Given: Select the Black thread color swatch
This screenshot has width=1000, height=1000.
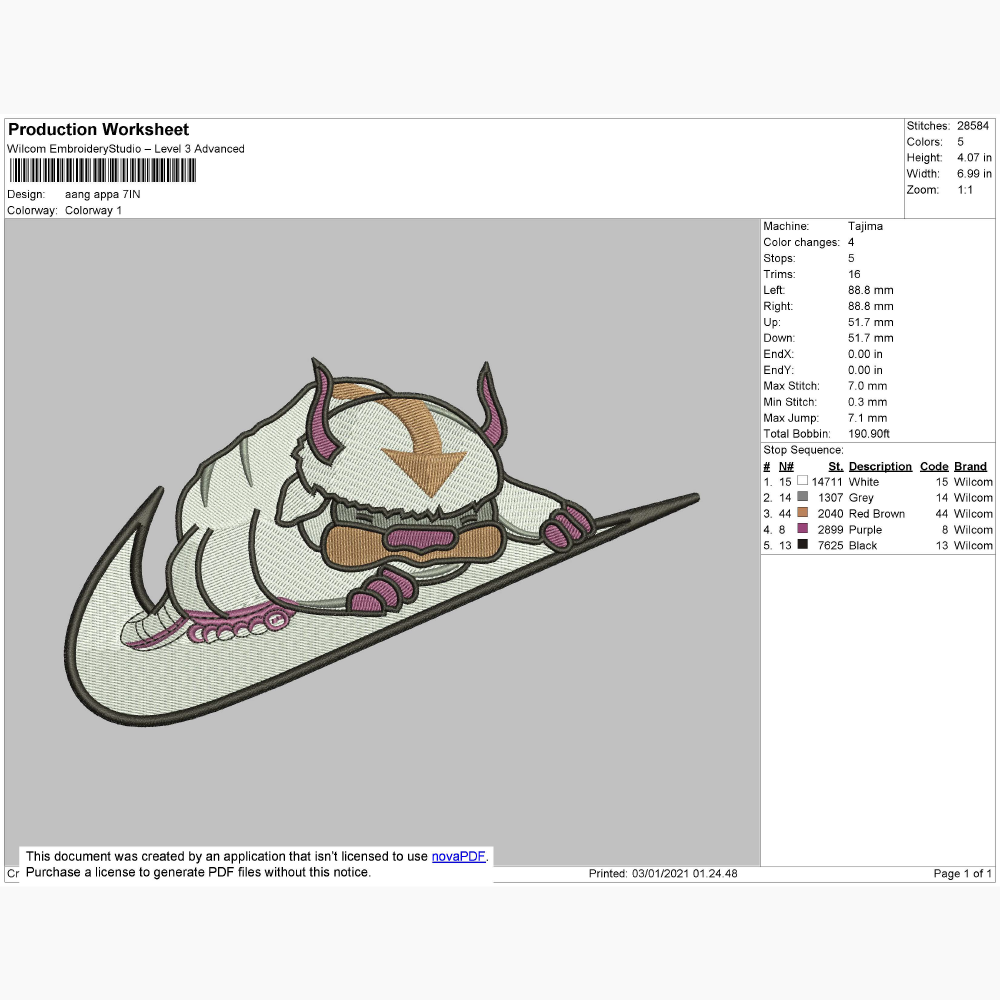Looking at the screenshot, I should (x=802, y=545).
